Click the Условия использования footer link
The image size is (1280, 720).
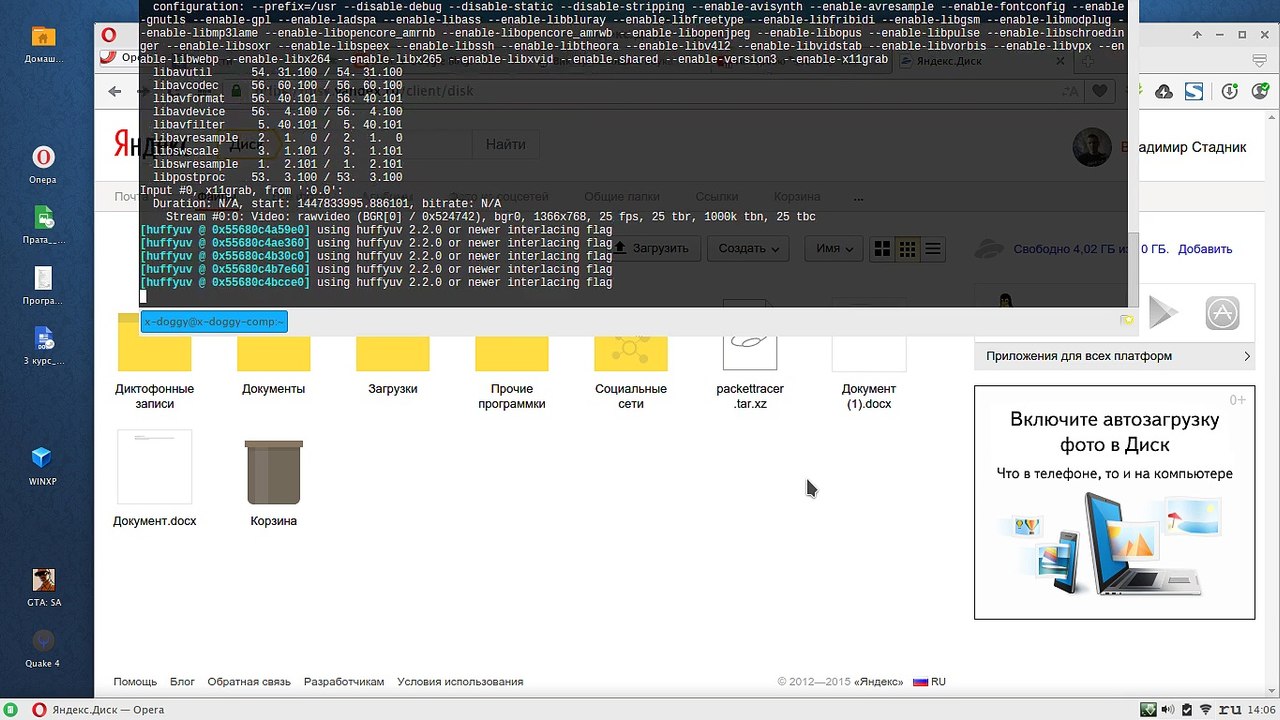pos(460,682)
